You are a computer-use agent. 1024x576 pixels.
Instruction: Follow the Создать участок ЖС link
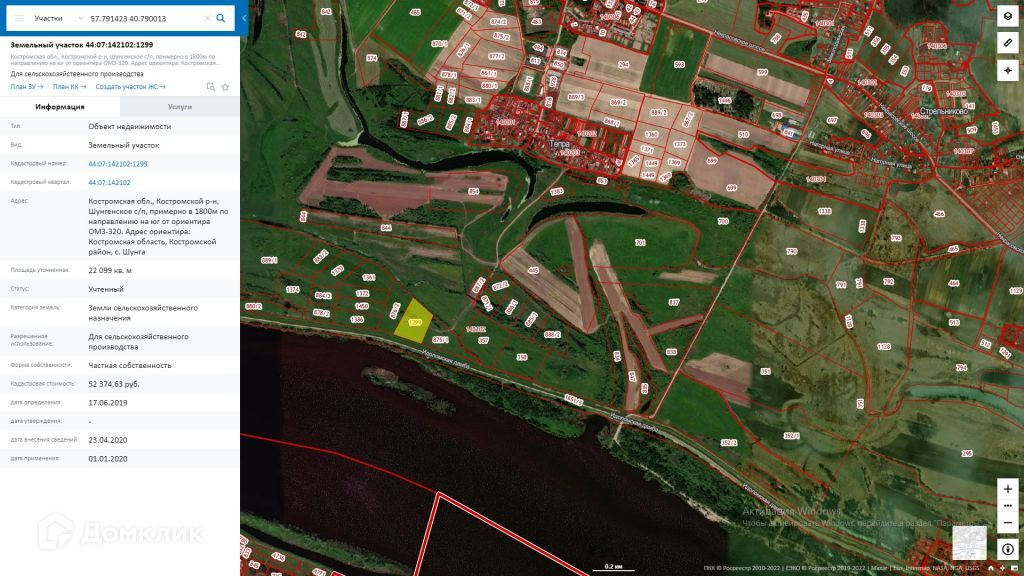coord(130,87)
